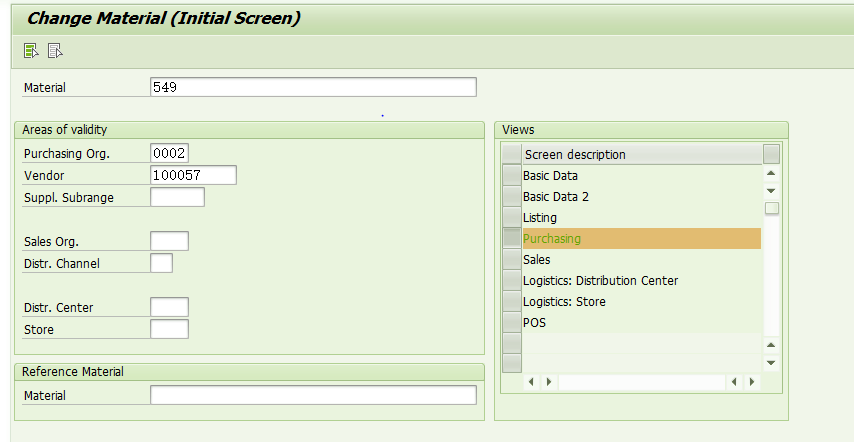Image resolution: width=854 pixels, height=442 pixels.
Task: Select the POS view row
Action: 642,323
